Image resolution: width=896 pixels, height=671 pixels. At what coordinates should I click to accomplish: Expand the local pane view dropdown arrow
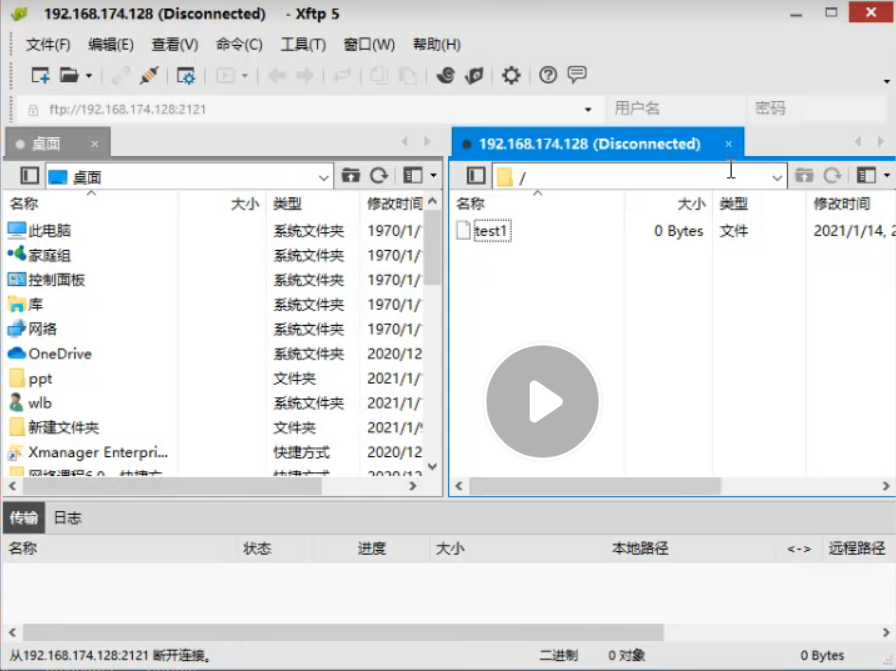tap(433, 175)
